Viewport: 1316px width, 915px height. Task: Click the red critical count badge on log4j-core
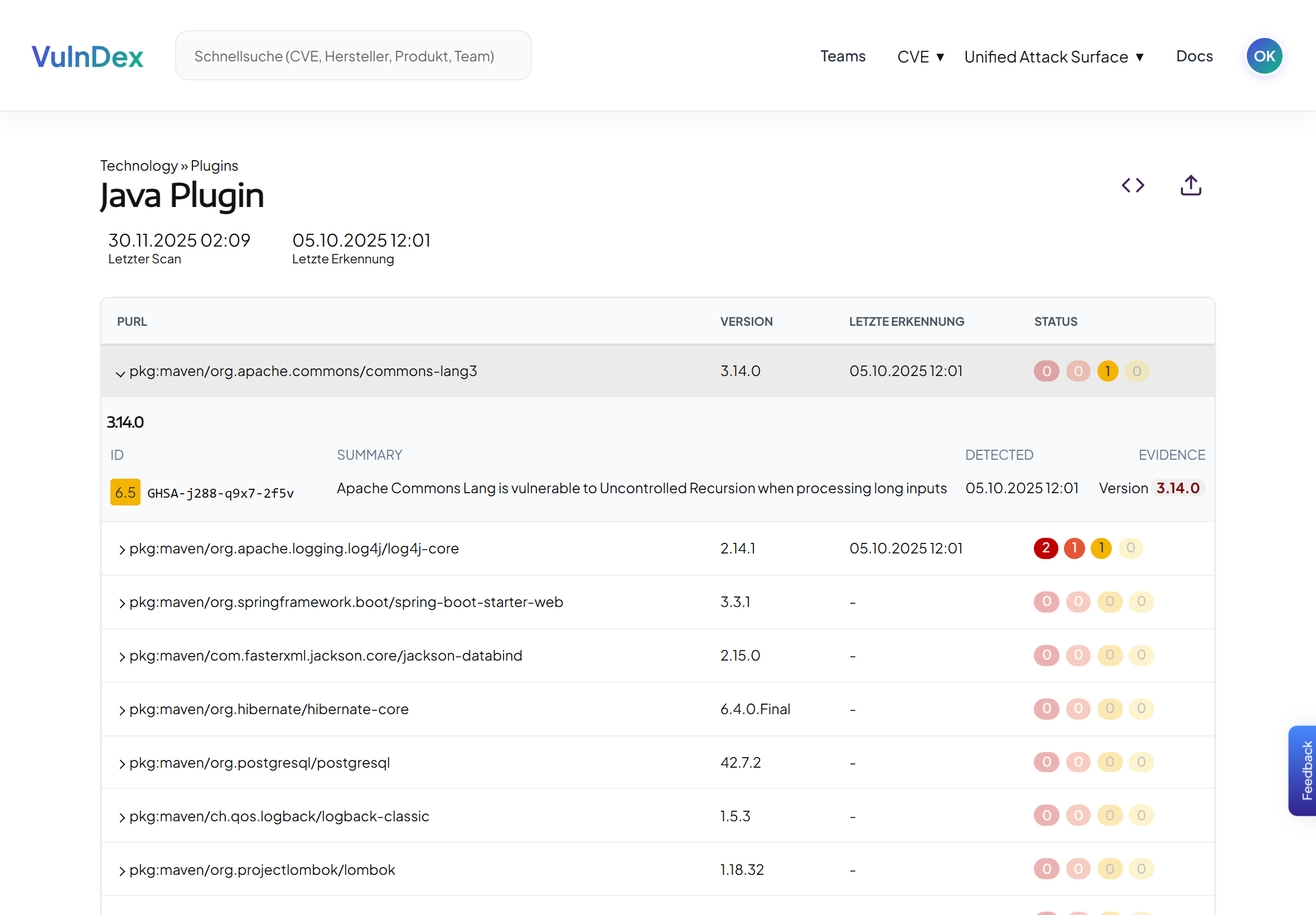tap(1046, 548)
